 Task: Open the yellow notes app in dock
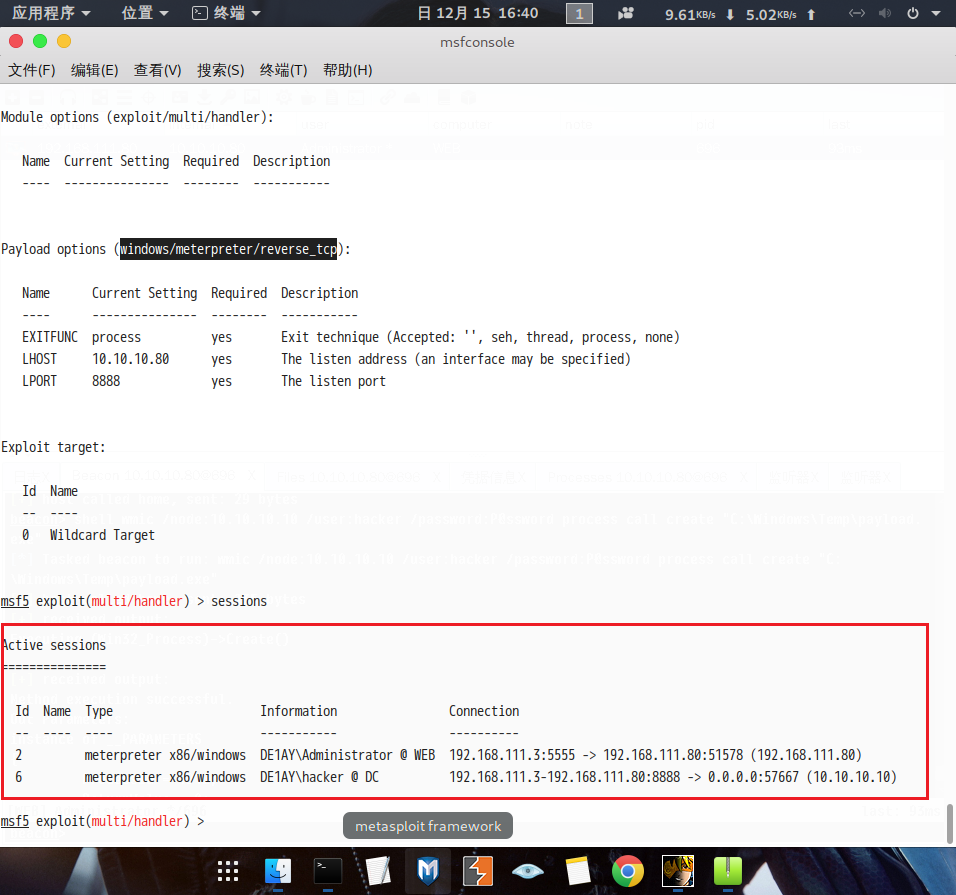pos(578,871)
